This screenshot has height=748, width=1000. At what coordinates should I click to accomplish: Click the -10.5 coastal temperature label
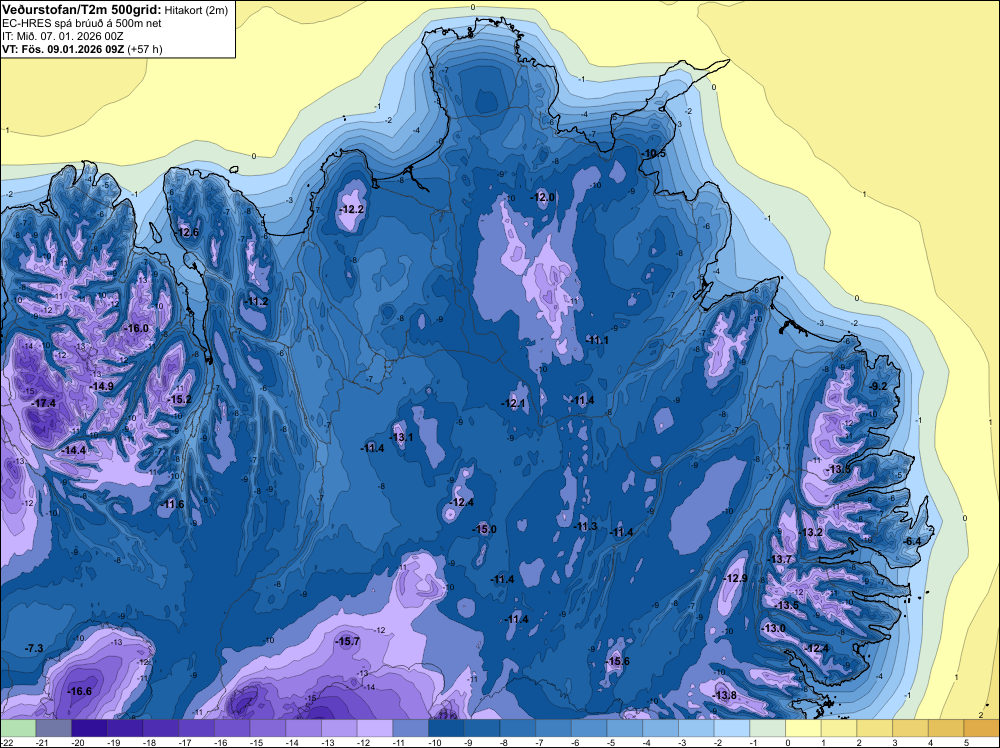pos(654,154)
